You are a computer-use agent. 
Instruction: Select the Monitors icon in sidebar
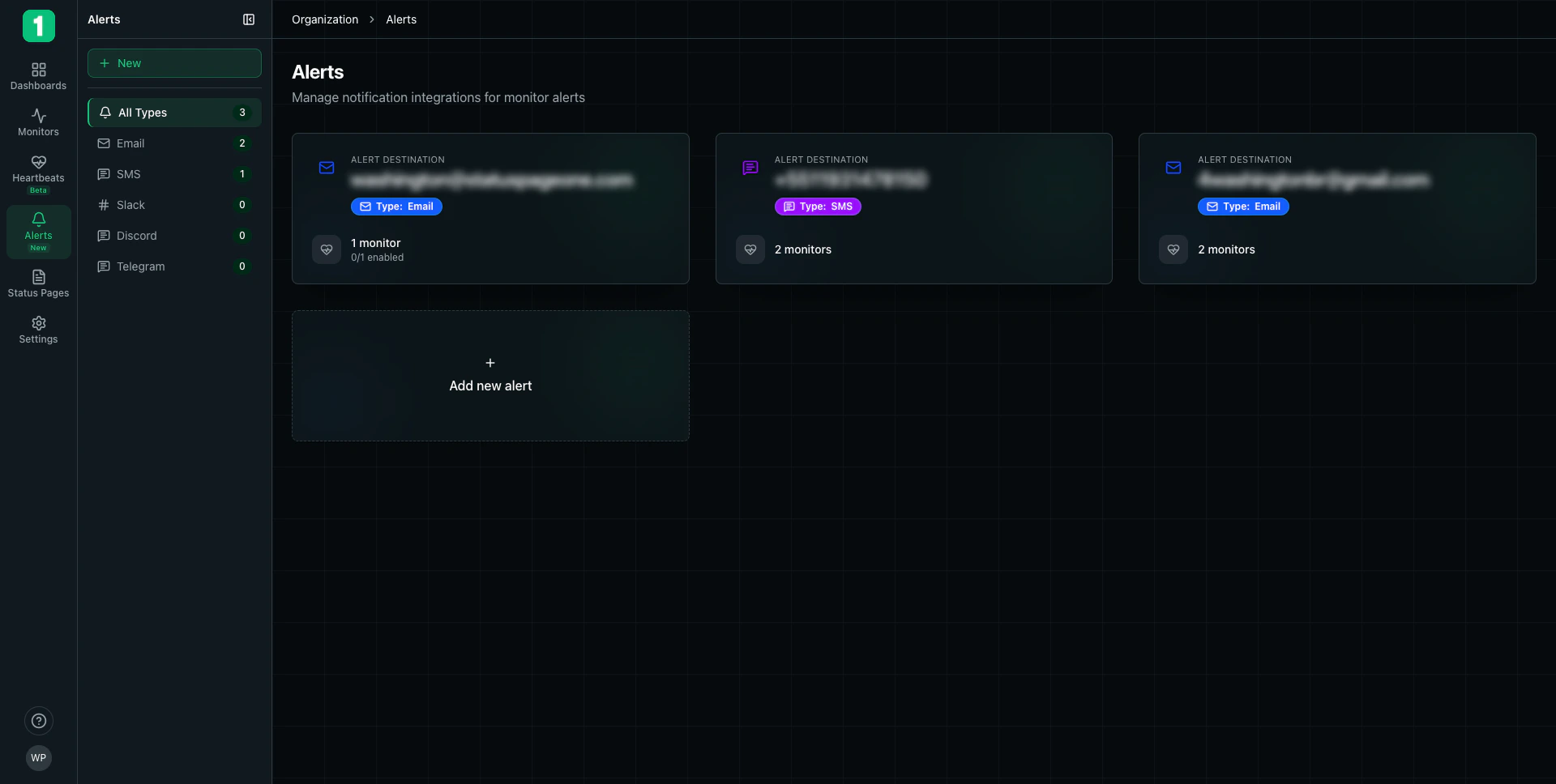(38, 121)
